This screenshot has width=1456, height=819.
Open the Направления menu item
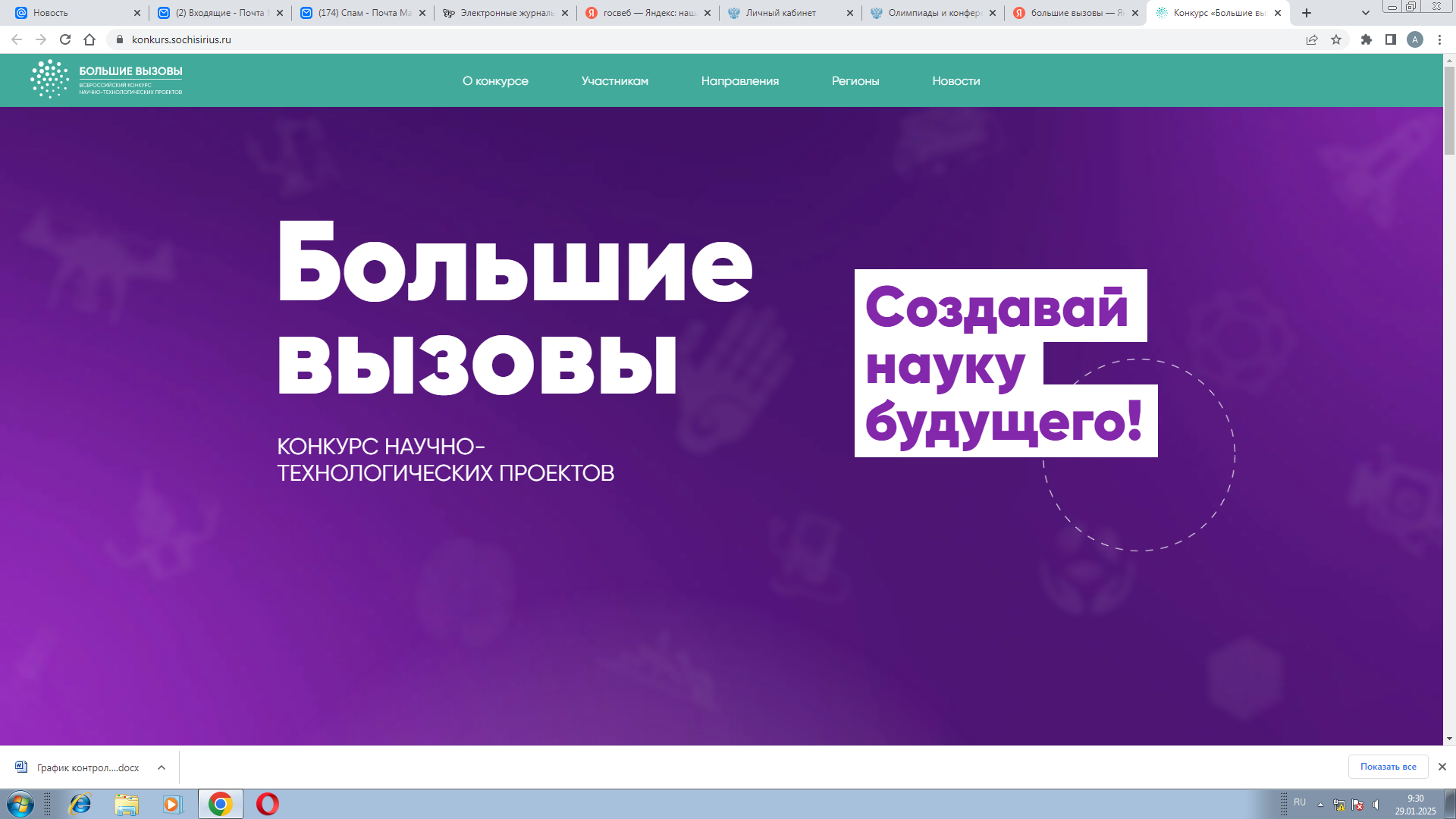pyautogui.click(x=740, y=81)
